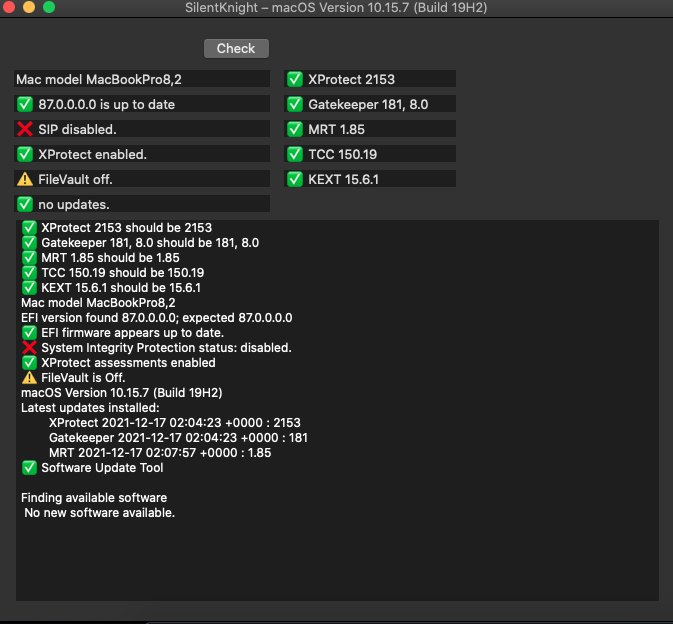The image size is (673, 624).
Task: Select the 'Mac model MacBookPro8,2' field at top
Action: tap(142, 79)
